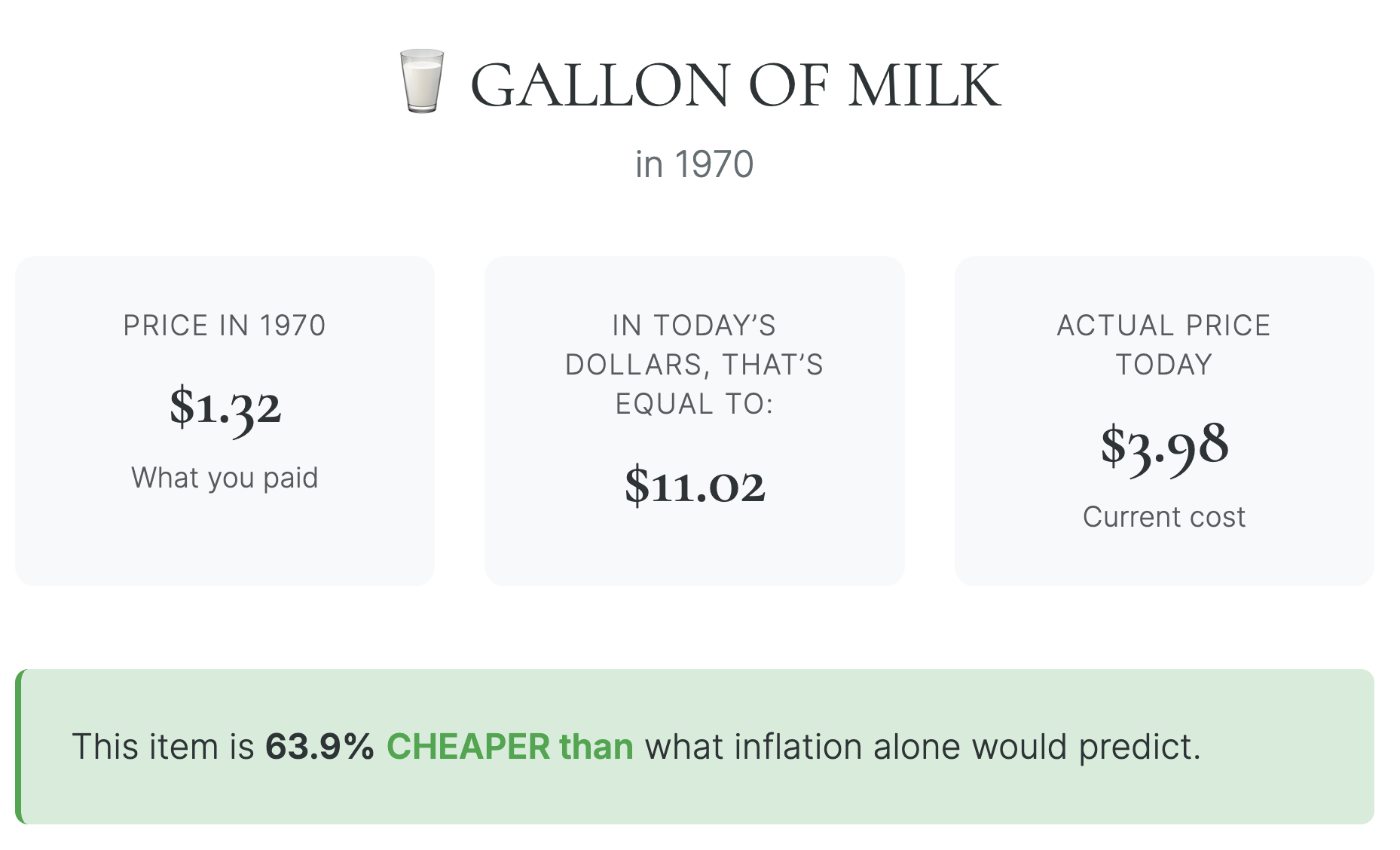Viewport: 1400px width, 850px height.
Task: Click the green 'CHEAPER than' text
Action: (509, 747)
